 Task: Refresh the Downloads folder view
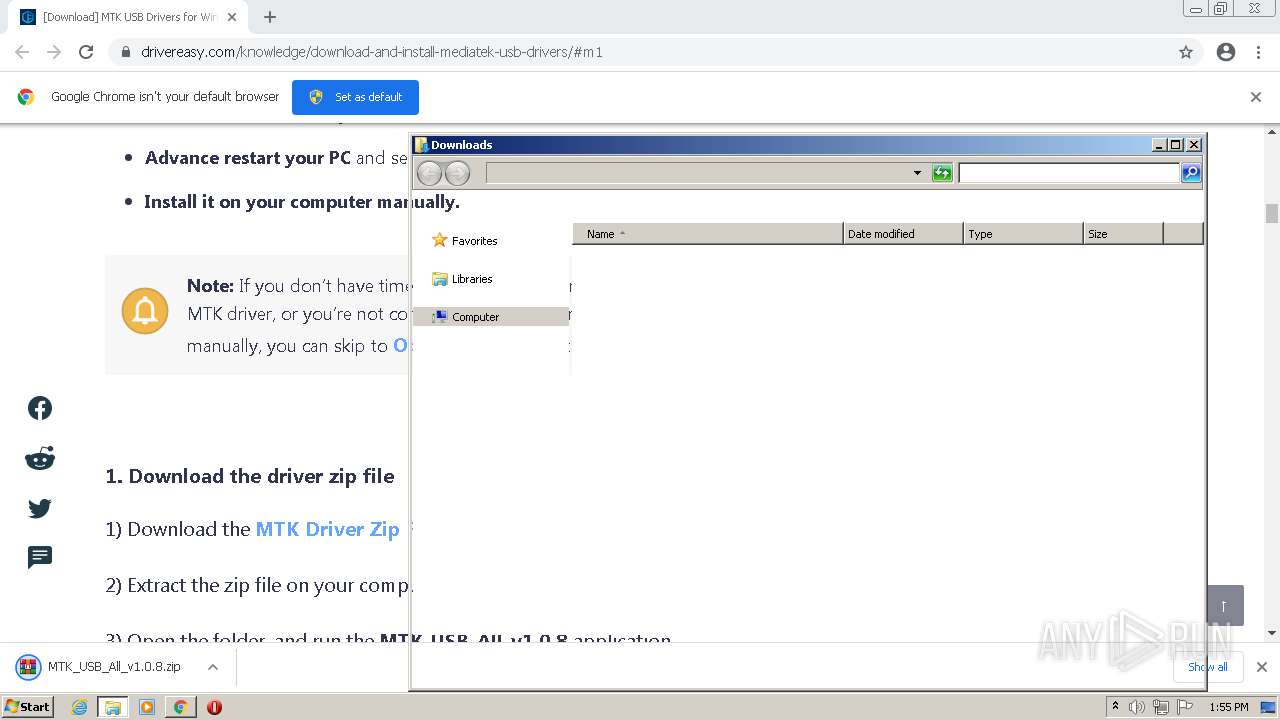click(x=942, y=173)
